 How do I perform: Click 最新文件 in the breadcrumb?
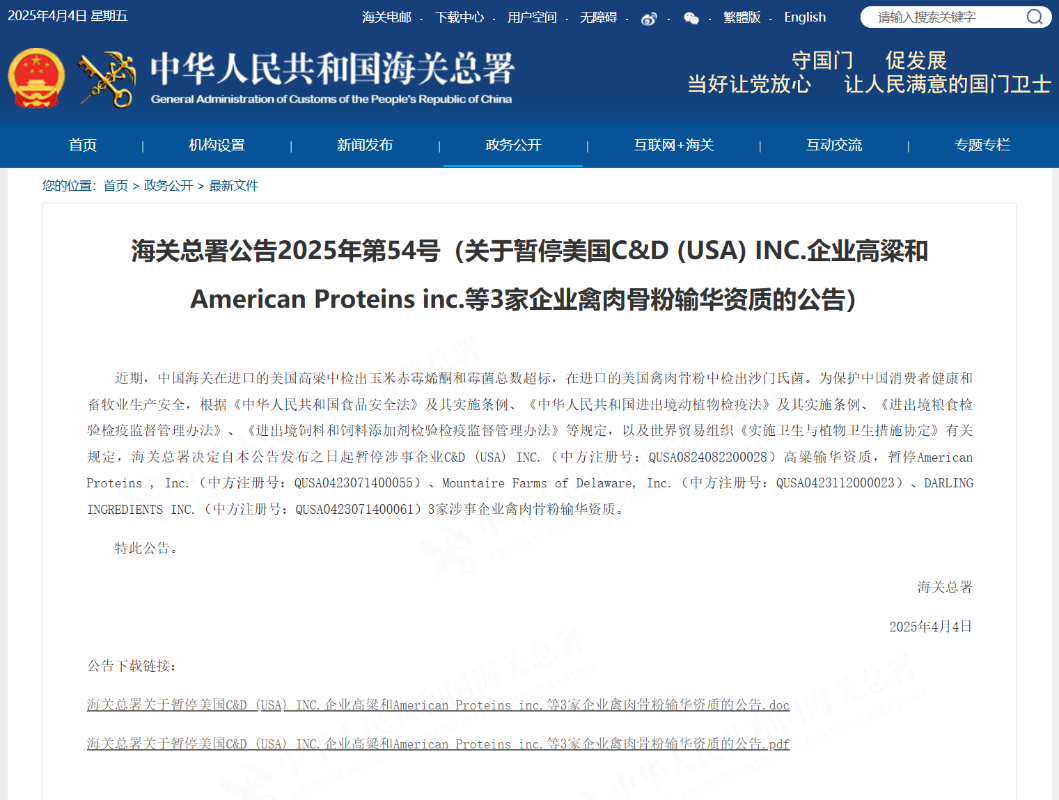pyautogui.click(x=233, y=186)
